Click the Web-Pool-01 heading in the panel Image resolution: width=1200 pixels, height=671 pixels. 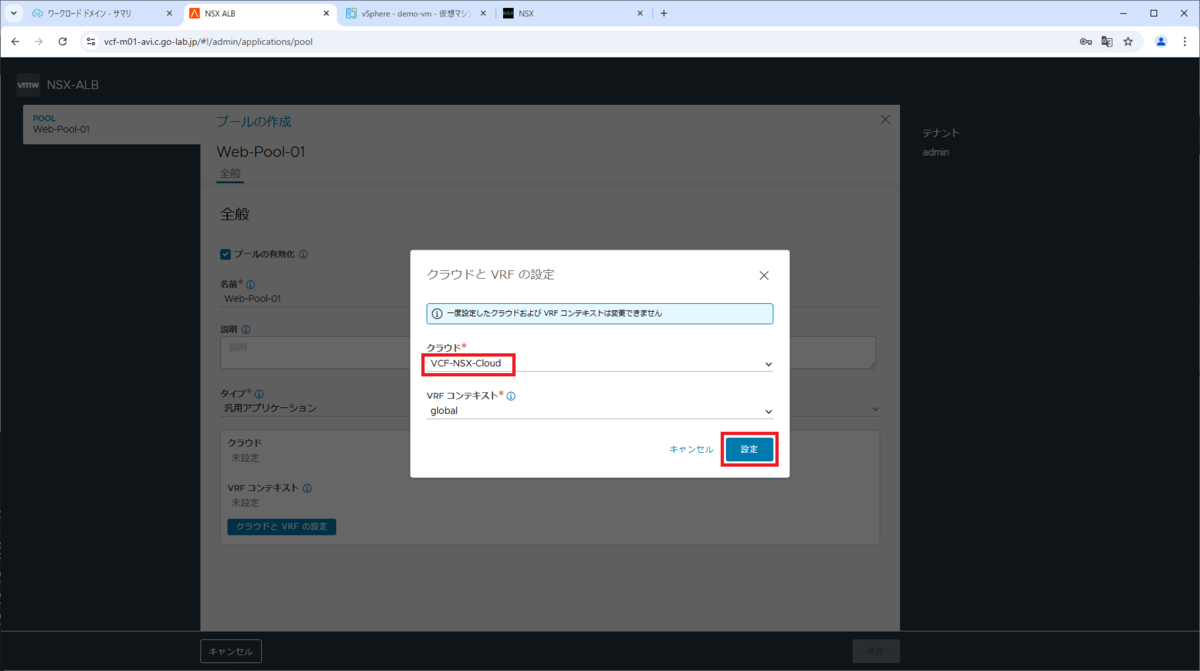(261, 152)
